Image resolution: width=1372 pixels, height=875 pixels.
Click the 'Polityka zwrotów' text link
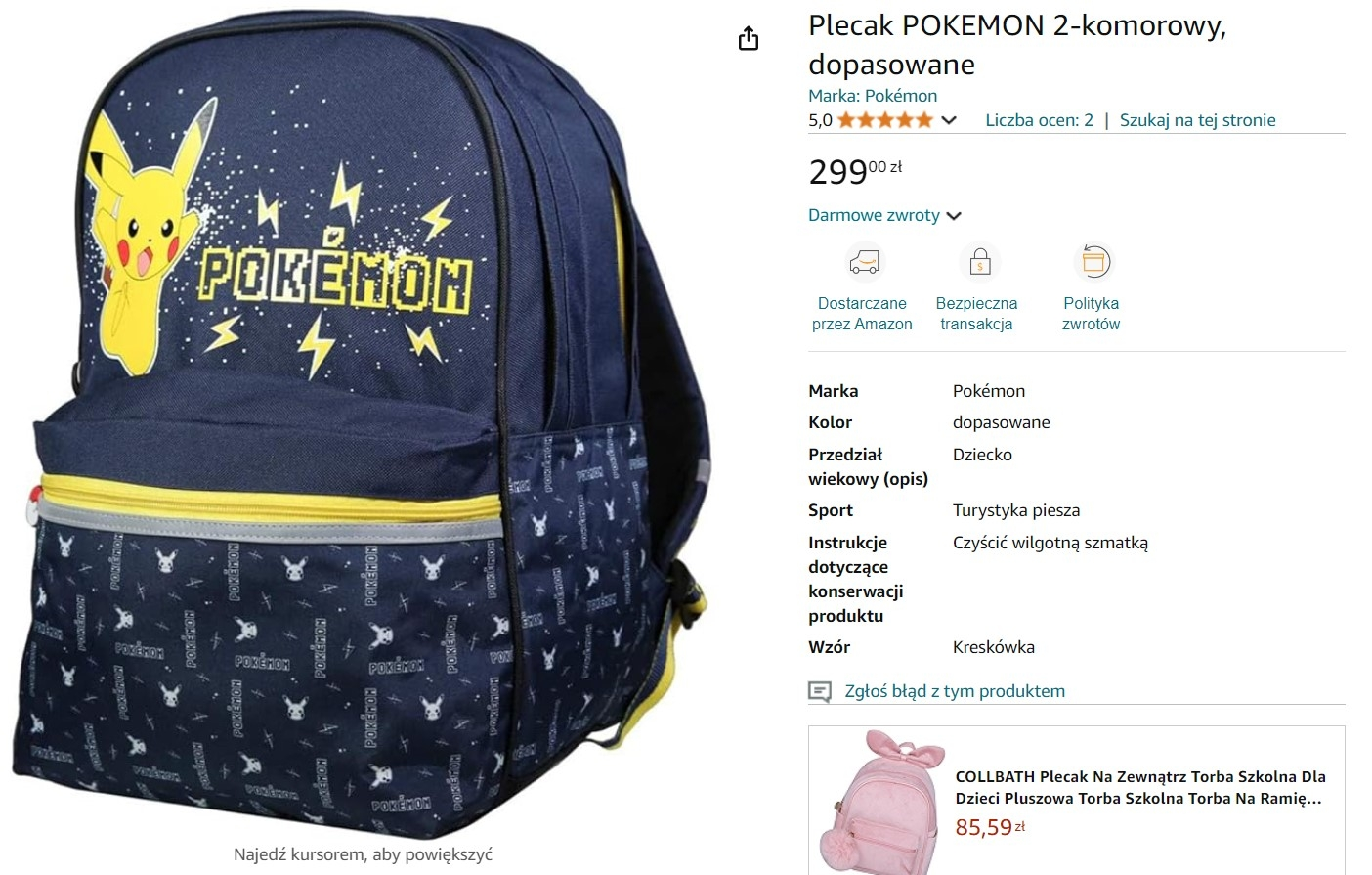tap(1091, 314)
